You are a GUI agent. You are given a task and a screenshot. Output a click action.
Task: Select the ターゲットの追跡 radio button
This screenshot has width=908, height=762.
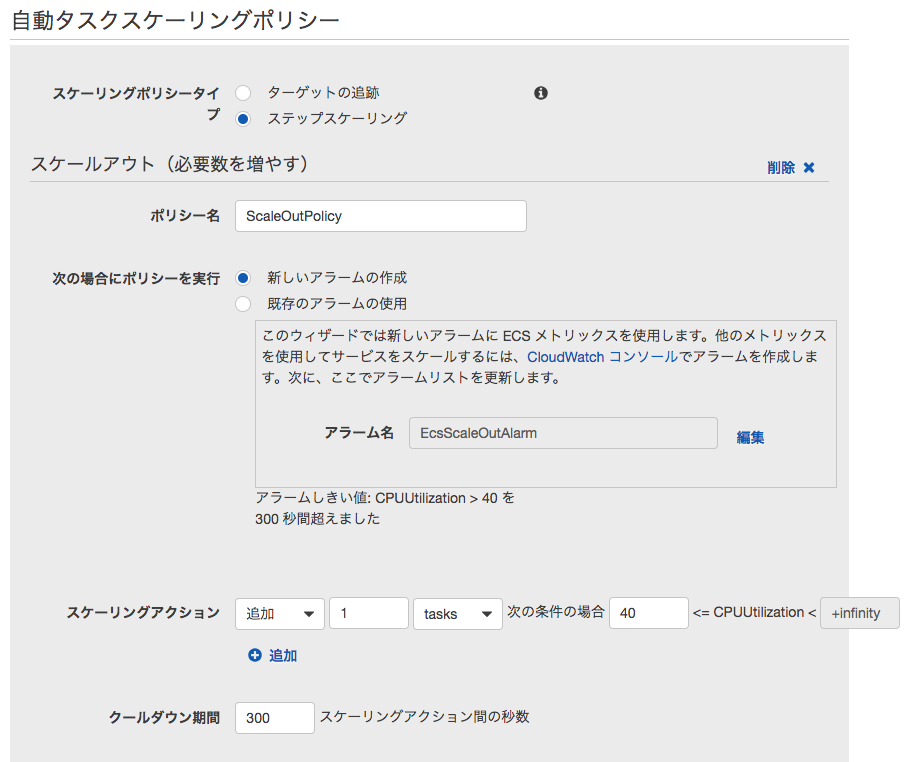point(243,93)
